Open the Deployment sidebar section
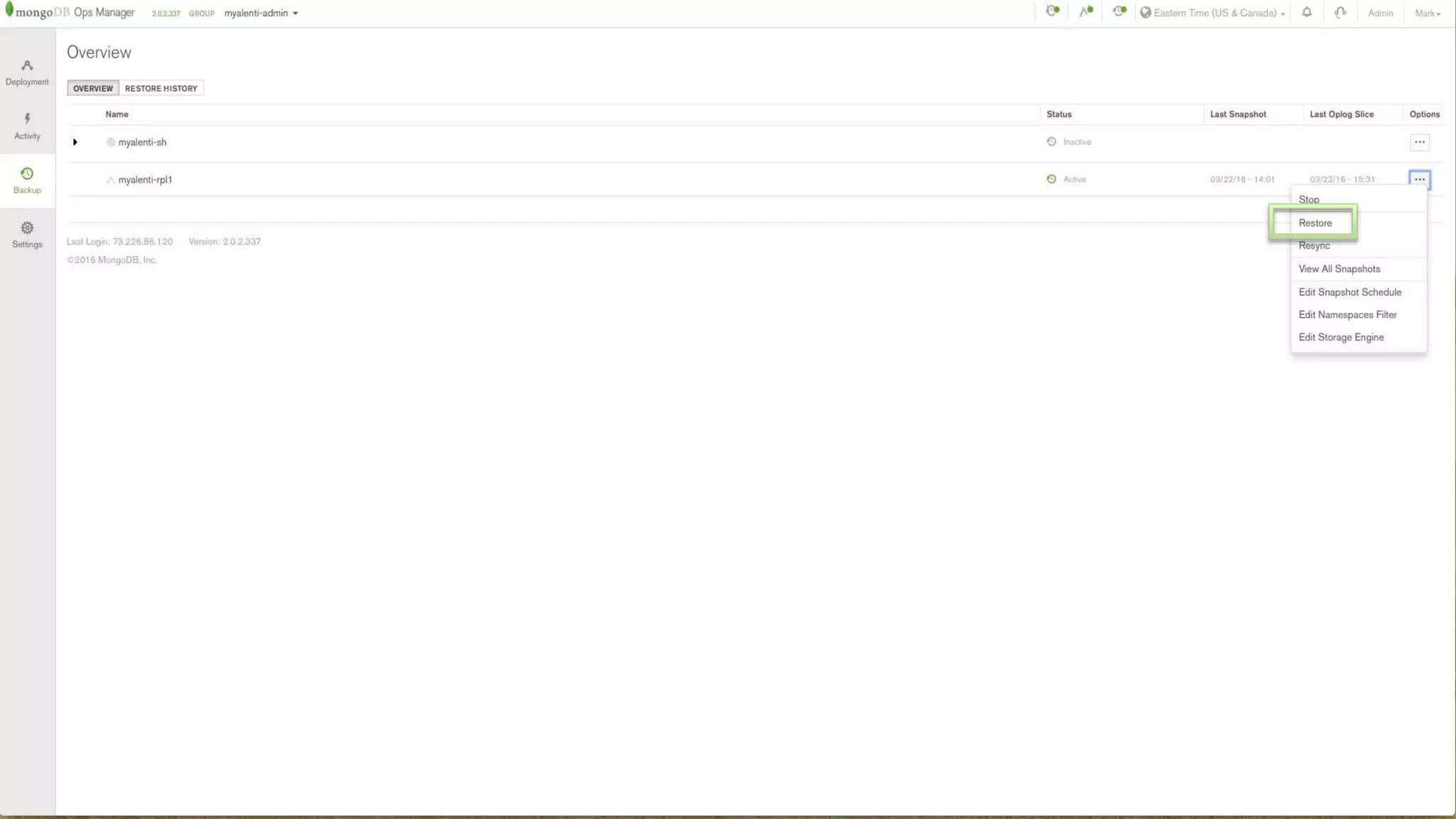The width and height of the screenshot is (1456, 819). coord(27,73)
